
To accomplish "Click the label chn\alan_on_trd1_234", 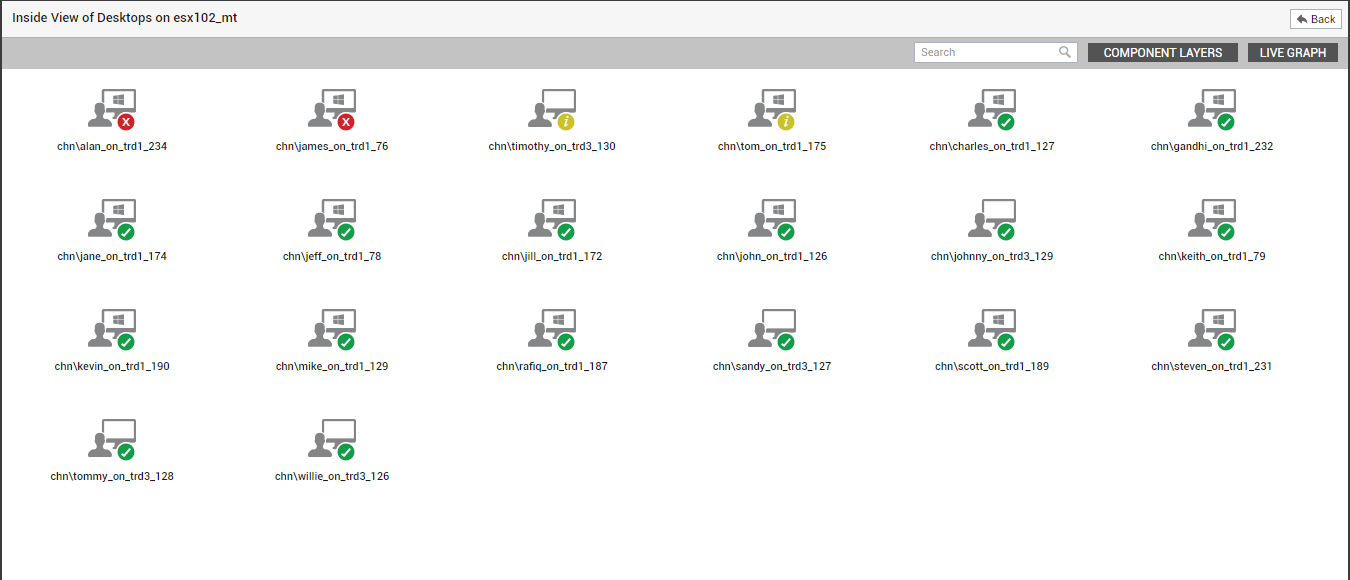I will coord(112,146).
